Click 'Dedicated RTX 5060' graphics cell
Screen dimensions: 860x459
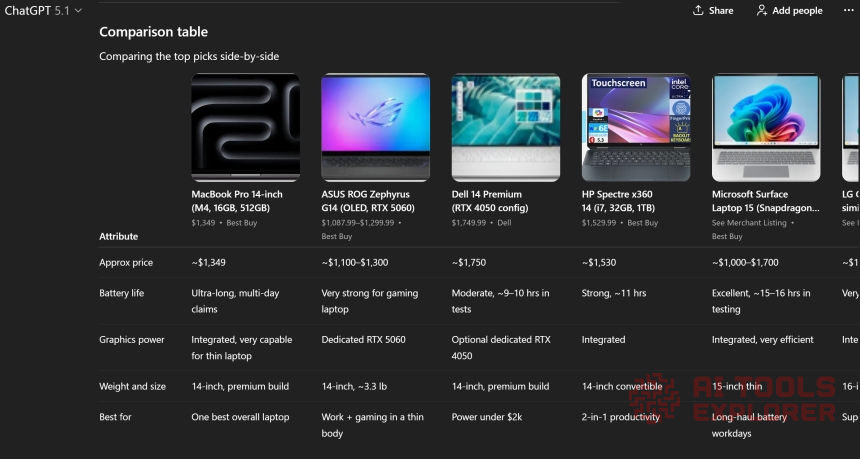pos(364,340)
